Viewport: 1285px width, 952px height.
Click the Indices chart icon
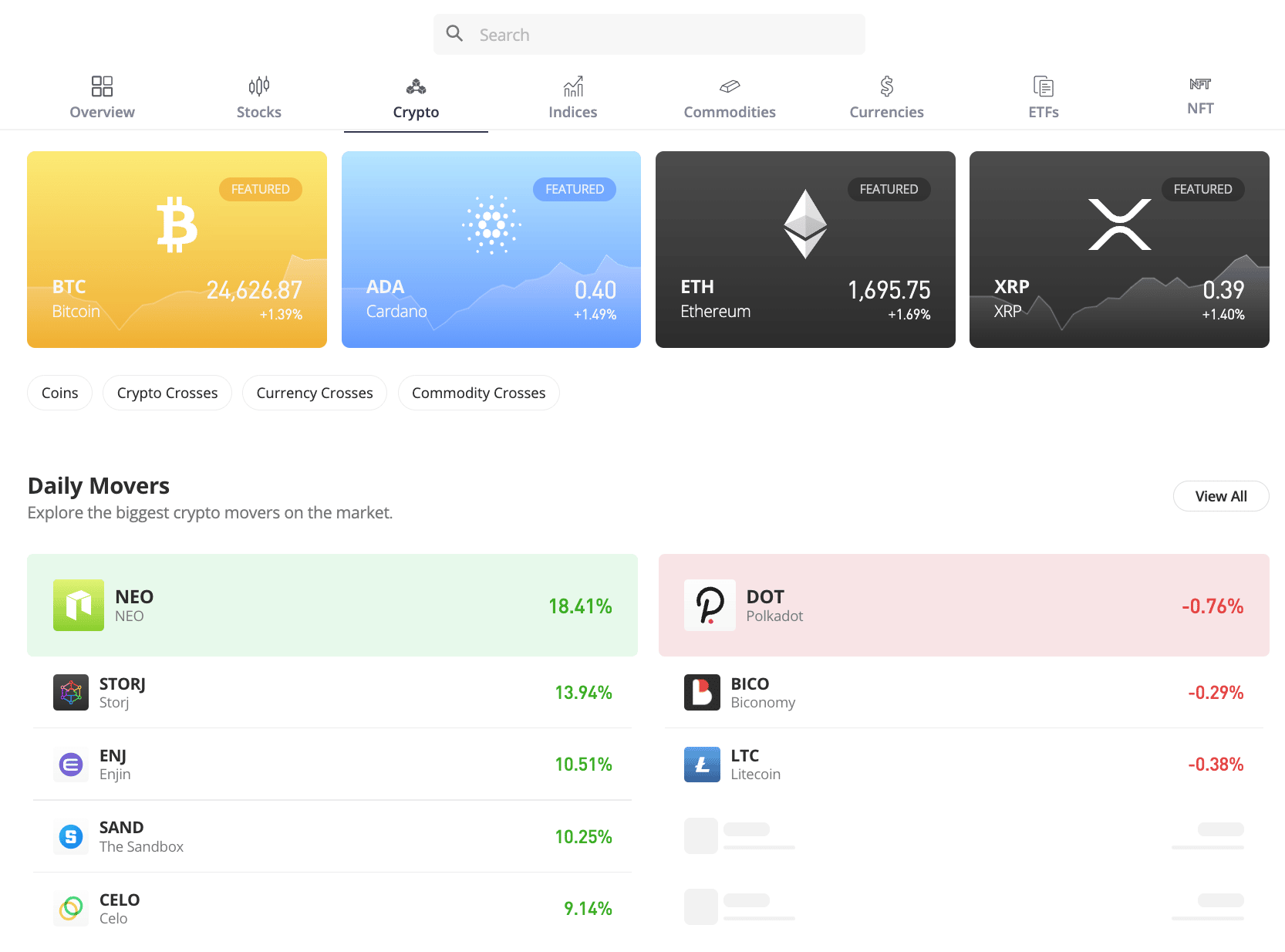573,86
